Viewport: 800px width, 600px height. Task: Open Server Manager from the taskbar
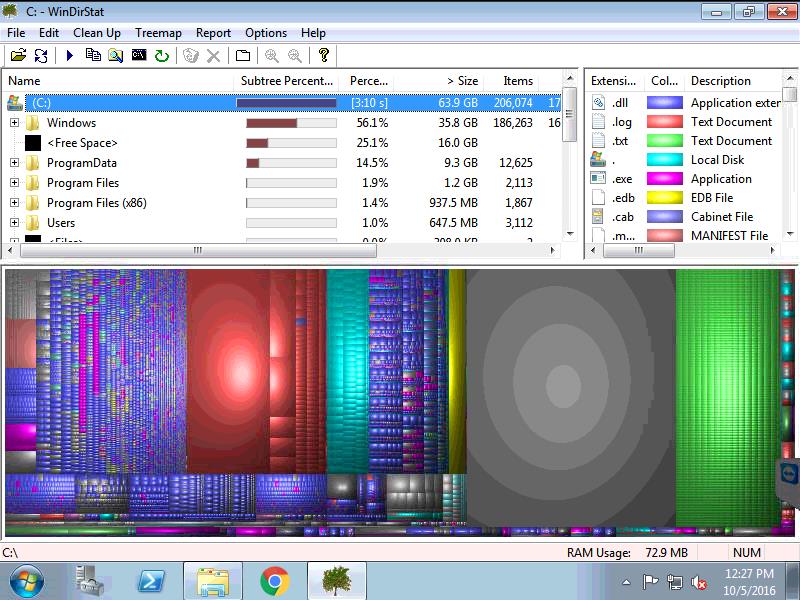pyautogui.click(x=90, y=581)
